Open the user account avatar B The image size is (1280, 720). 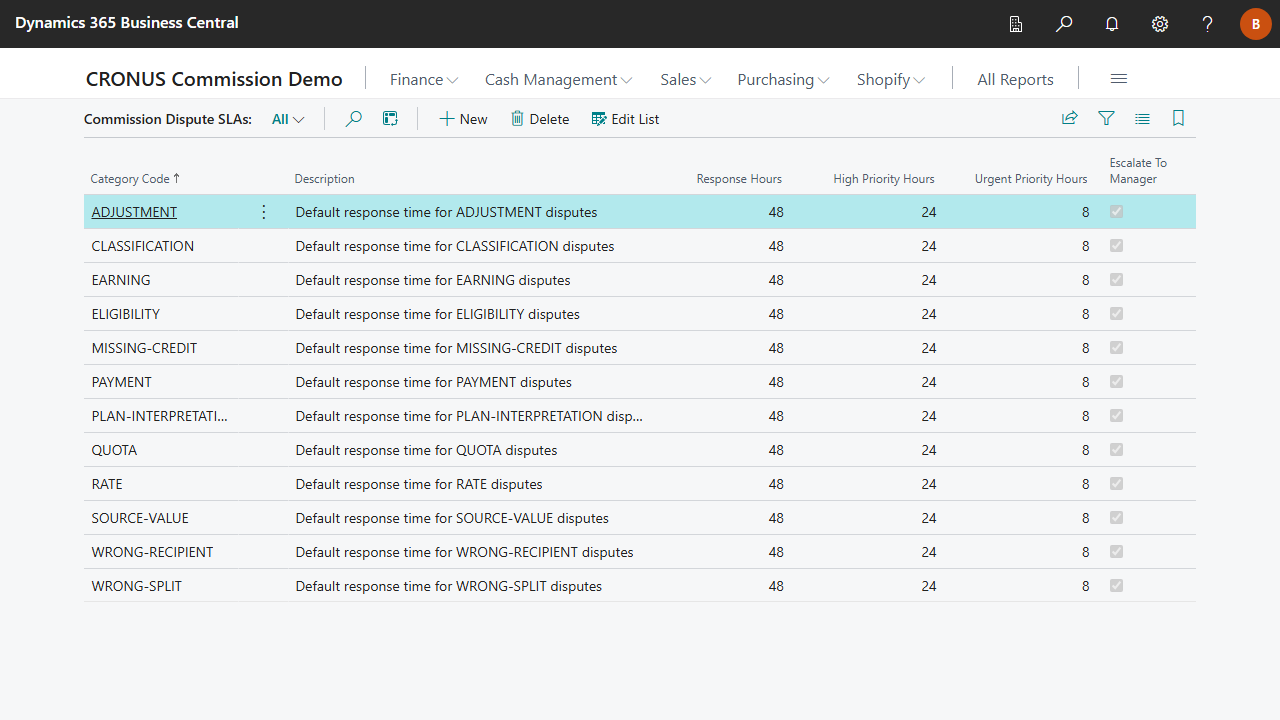pyautogui.click(x=1256, y=24)
